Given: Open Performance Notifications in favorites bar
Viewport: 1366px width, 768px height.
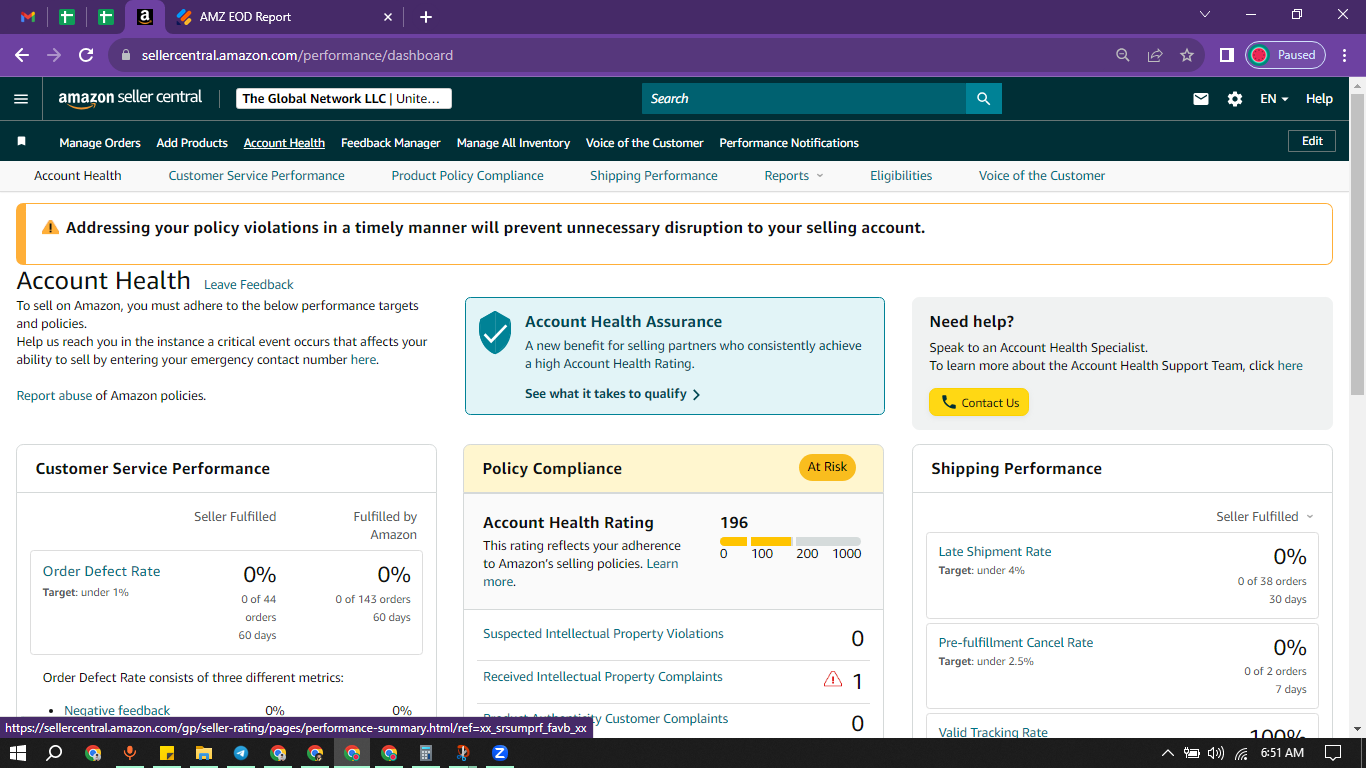Looking at the screenshot, I should coord(789,143).
